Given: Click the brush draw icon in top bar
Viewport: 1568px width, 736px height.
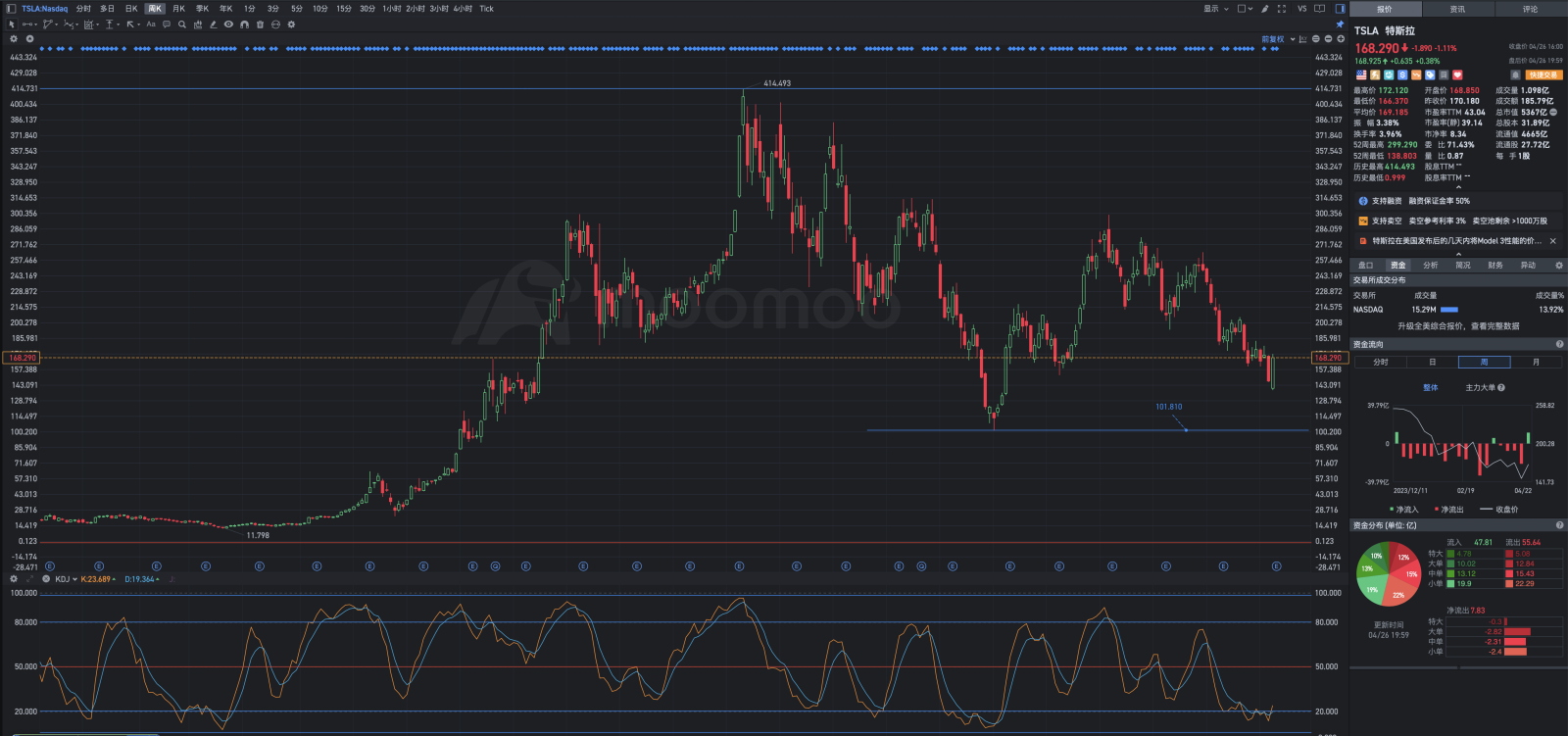Looking at the screenshot, I should click(1265, 9).
